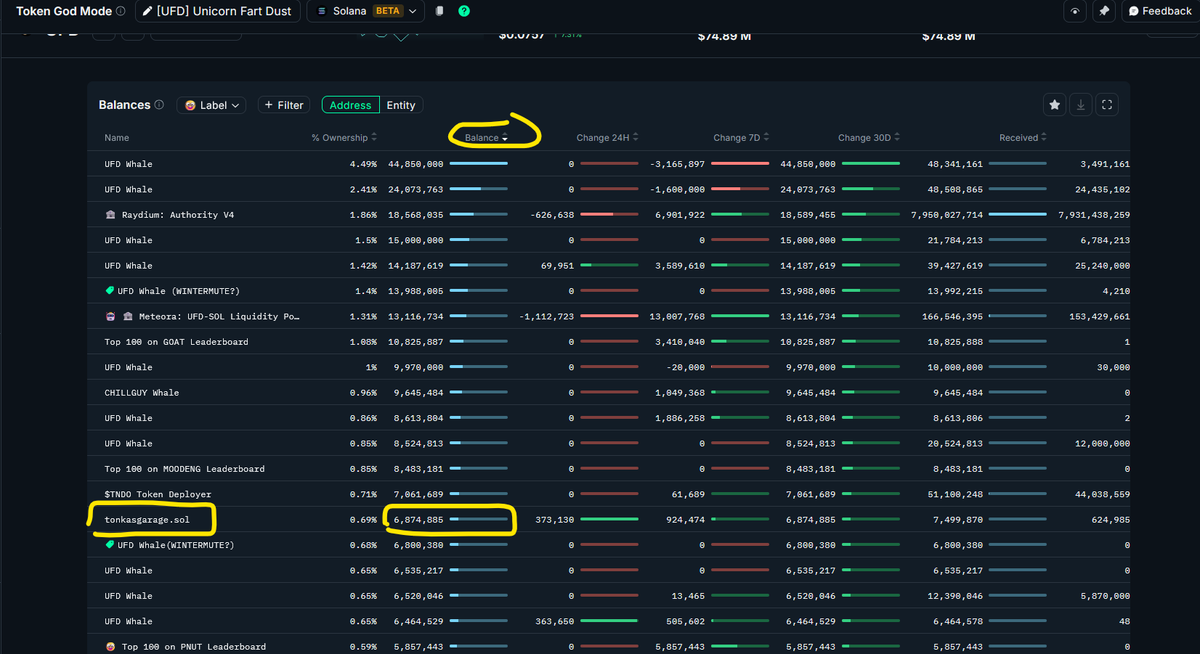1200x654 pixels.
Task: Click the document icon next to the Solana selector
Action: [440, 11]
